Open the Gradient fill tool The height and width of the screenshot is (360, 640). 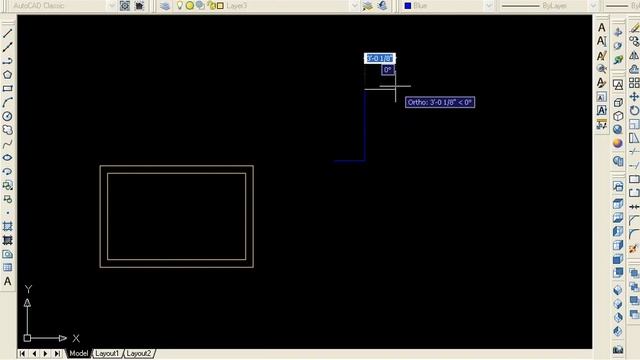[7, 240]
